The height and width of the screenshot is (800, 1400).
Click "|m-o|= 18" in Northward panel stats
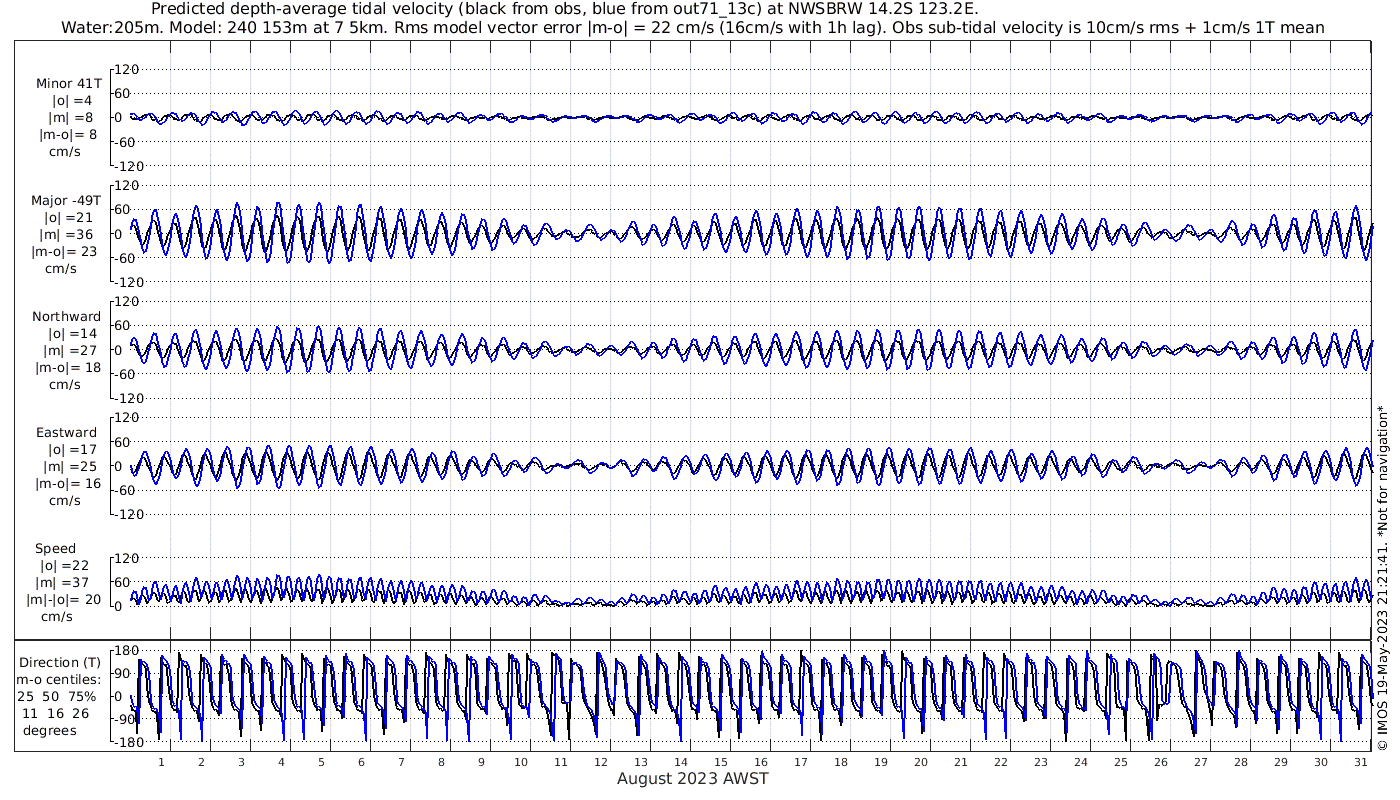click(x=68, y=368)
